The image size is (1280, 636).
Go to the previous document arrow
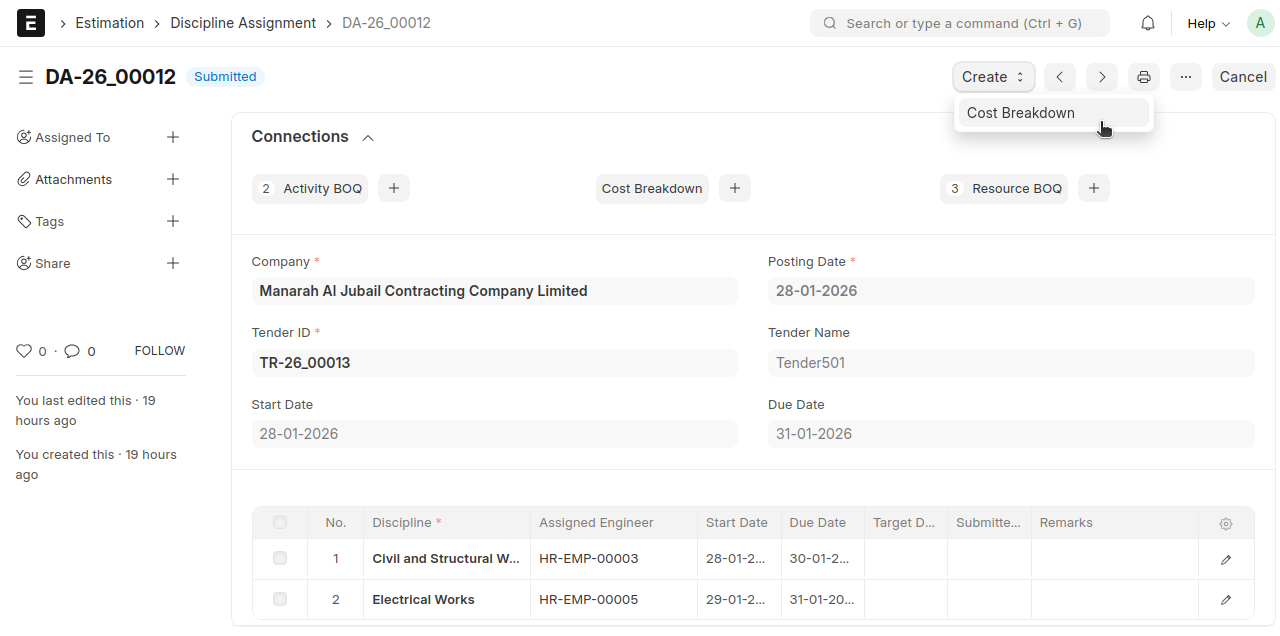(x=1060, y=77)
